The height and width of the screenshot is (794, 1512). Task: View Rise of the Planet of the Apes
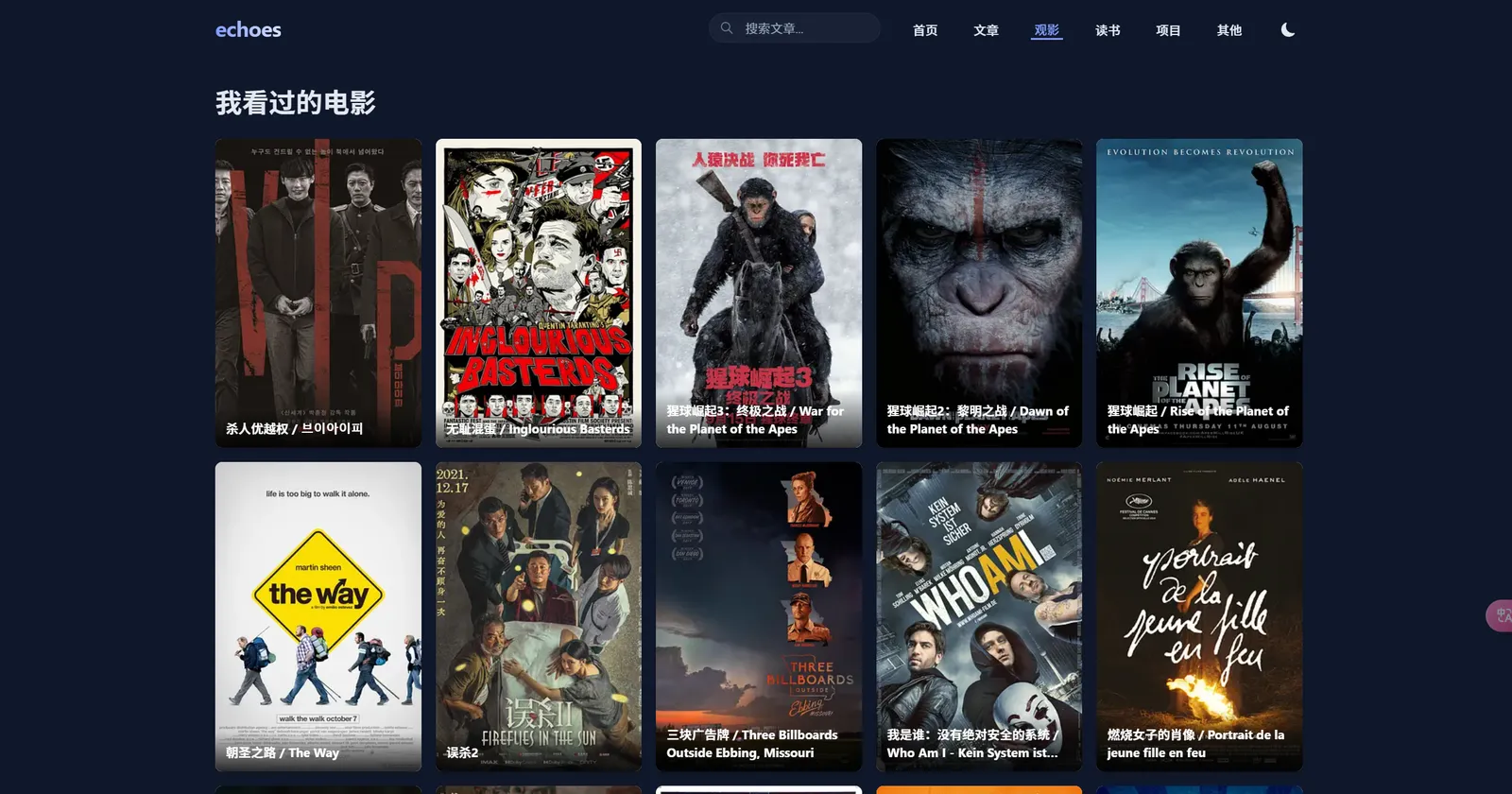point(1199,293)
